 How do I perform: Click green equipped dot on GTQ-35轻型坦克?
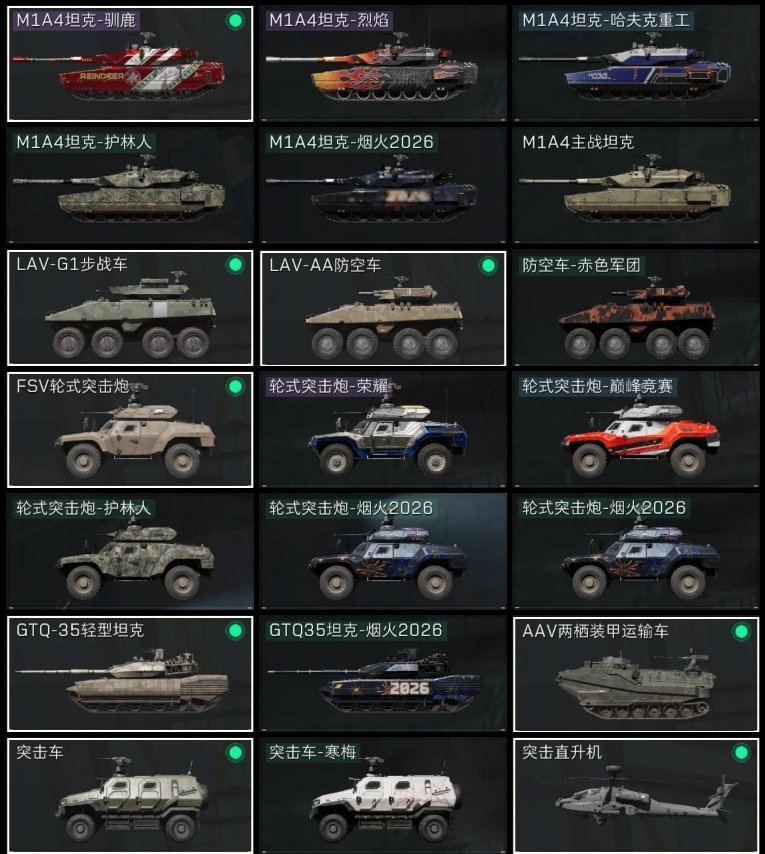(235, 631)
